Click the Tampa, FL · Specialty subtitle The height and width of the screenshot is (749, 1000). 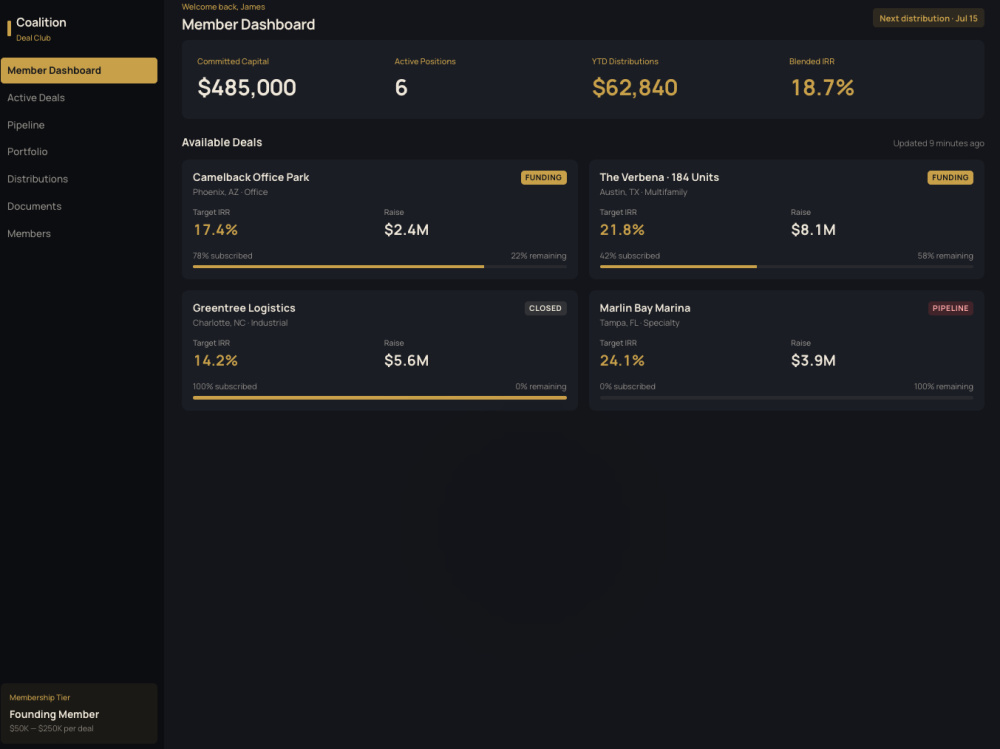click(x=639, y=323)
